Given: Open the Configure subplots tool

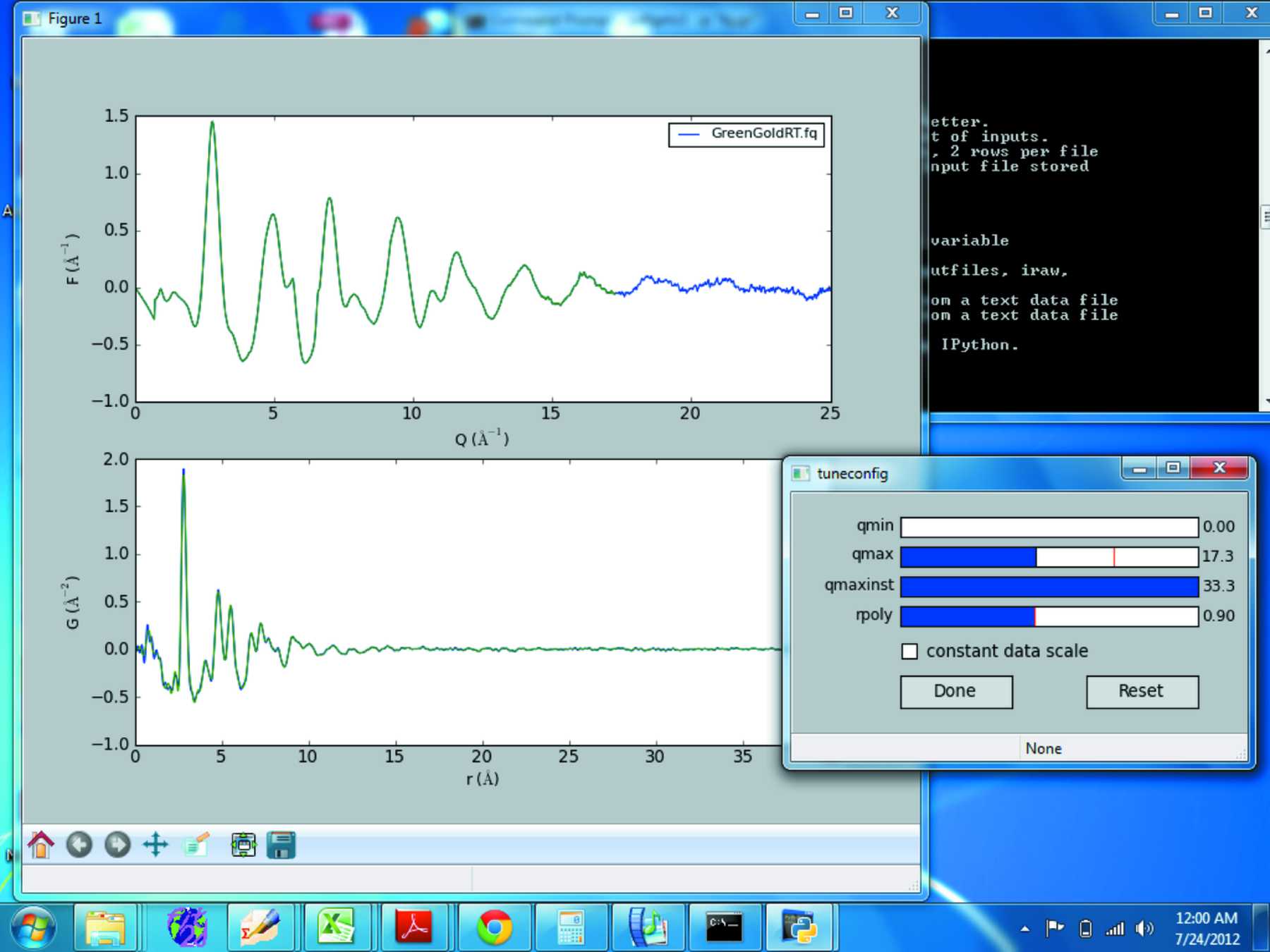Looking at the screenshot, I should (243, 844).
